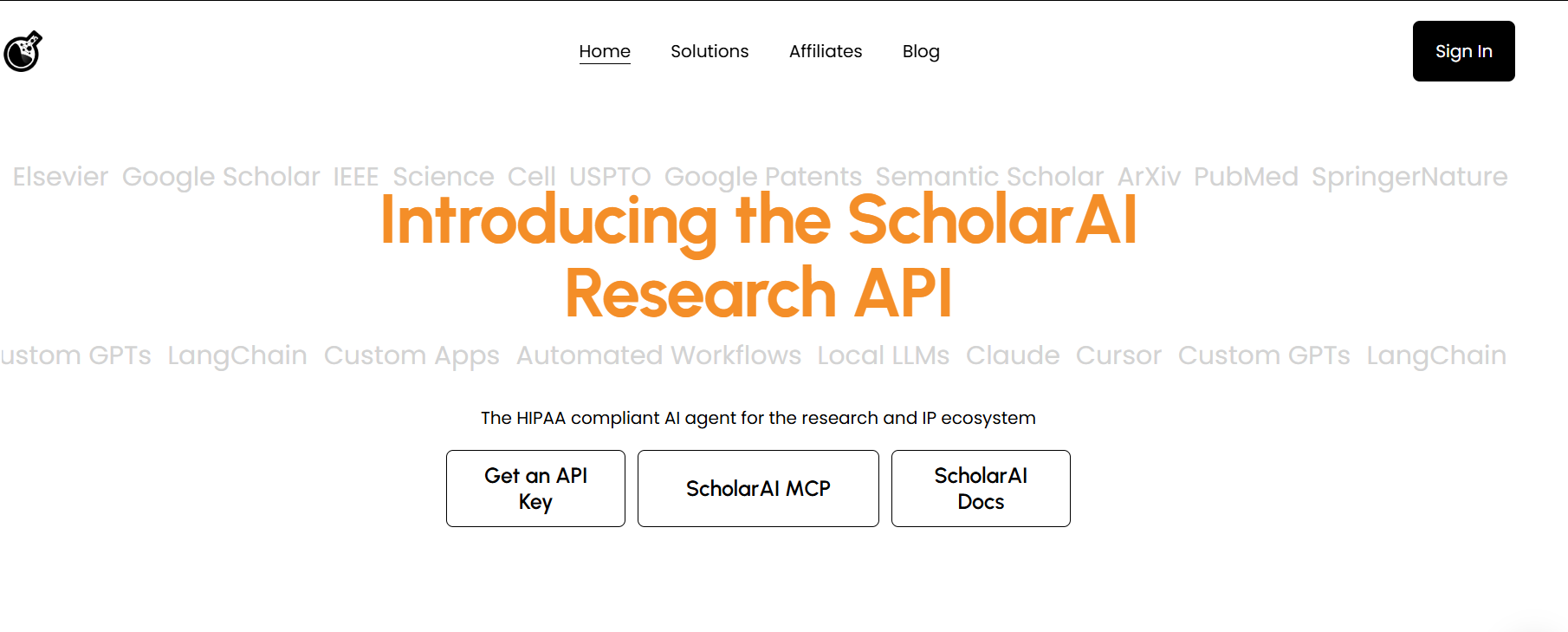Click the ScholarAI Research API heading

(758, 254)
